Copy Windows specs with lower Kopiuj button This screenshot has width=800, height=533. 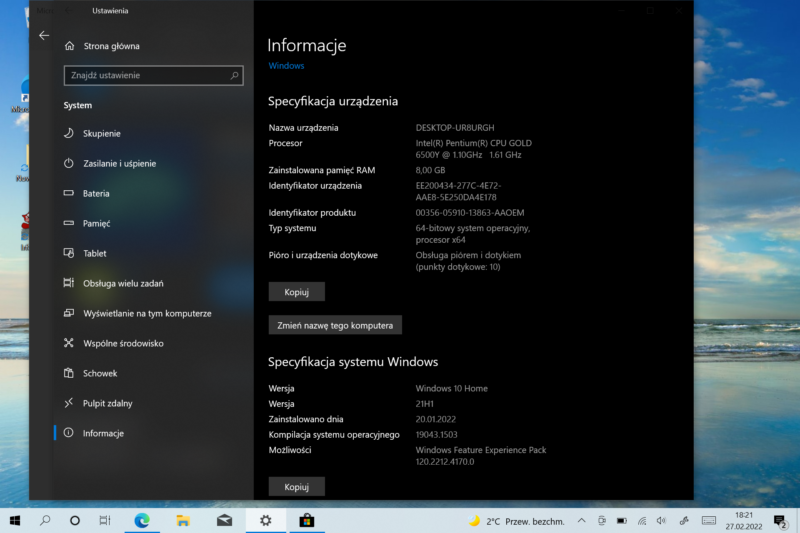pos(296,487)
